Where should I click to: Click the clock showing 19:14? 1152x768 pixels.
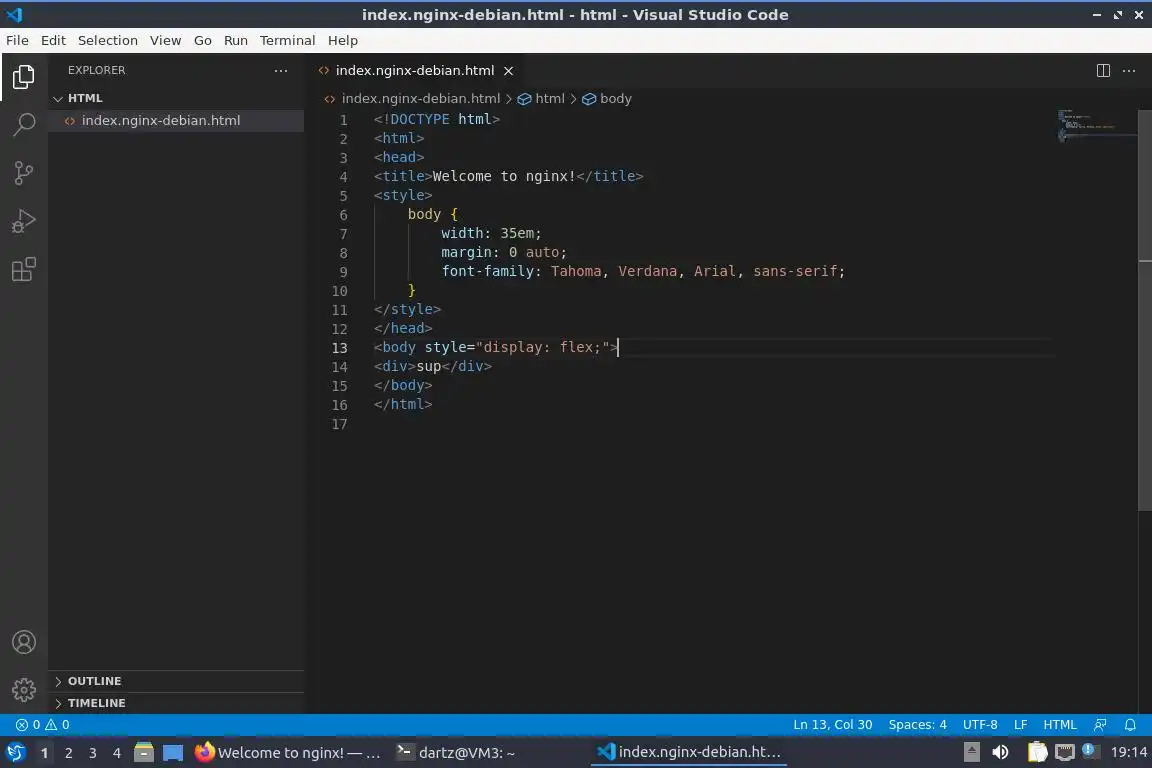1128,752
